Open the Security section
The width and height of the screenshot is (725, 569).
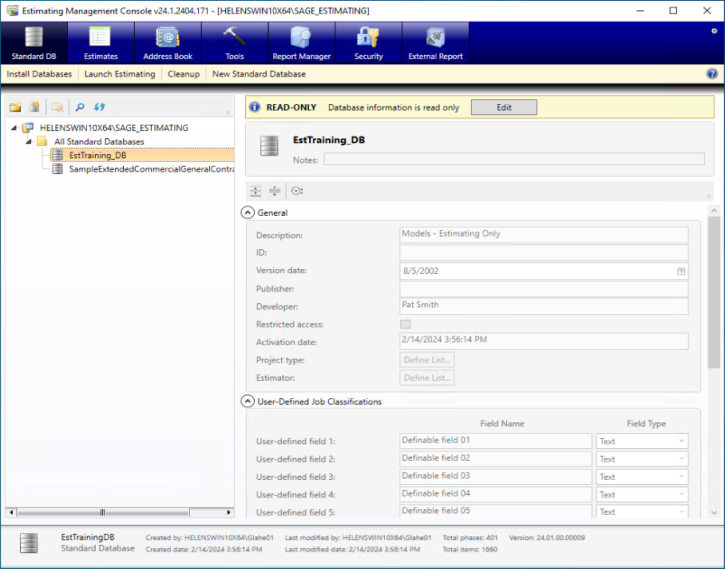369,43
